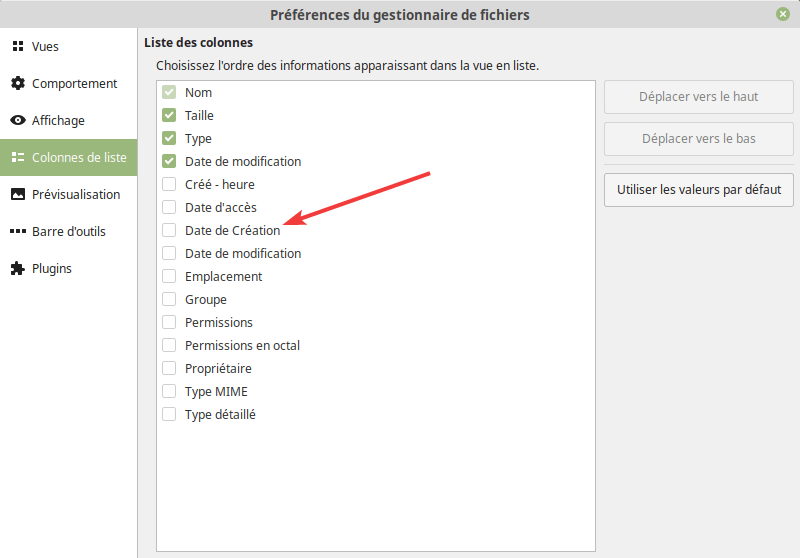Image resolution: width=800 pixels, height=558 pixels.
Task: Enable the Type MIME column
Action: click(x=169, y=391)
